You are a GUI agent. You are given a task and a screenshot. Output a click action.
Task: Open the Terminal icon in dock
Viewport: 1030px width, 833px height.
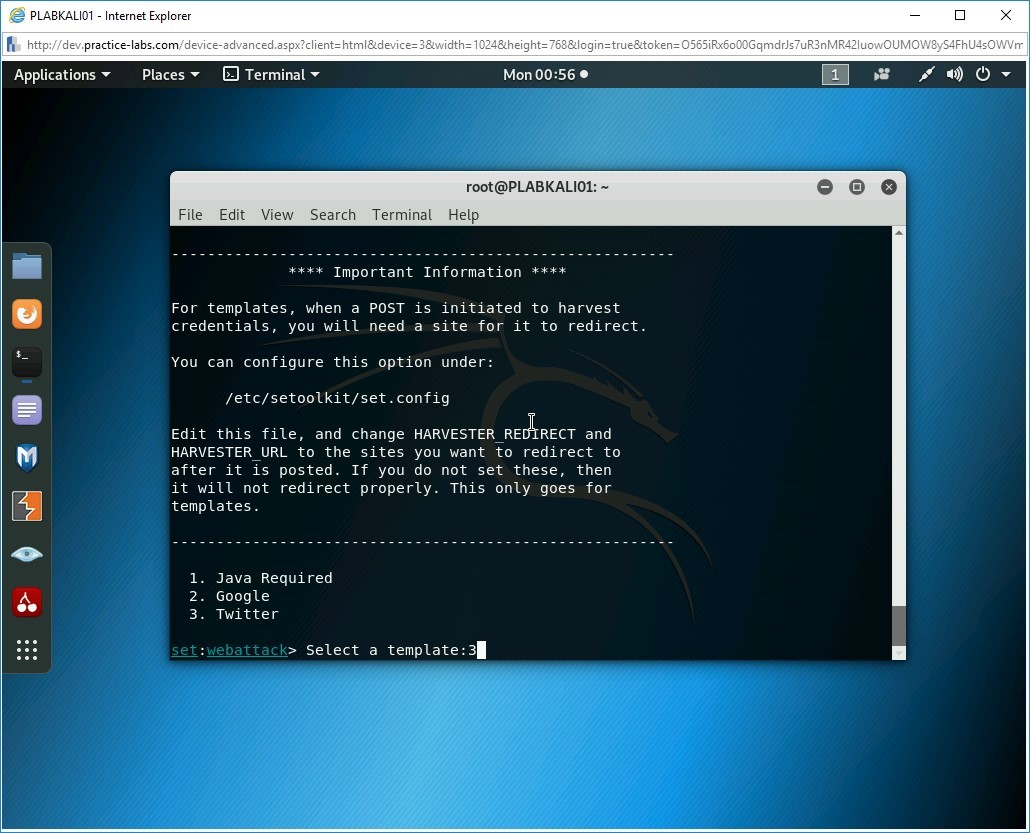click(x=27, y=362)
